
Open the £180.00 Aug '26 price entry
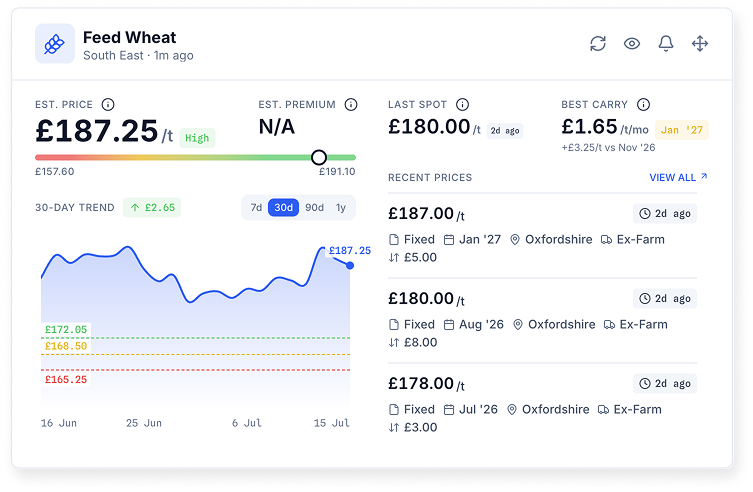[542, 320]
